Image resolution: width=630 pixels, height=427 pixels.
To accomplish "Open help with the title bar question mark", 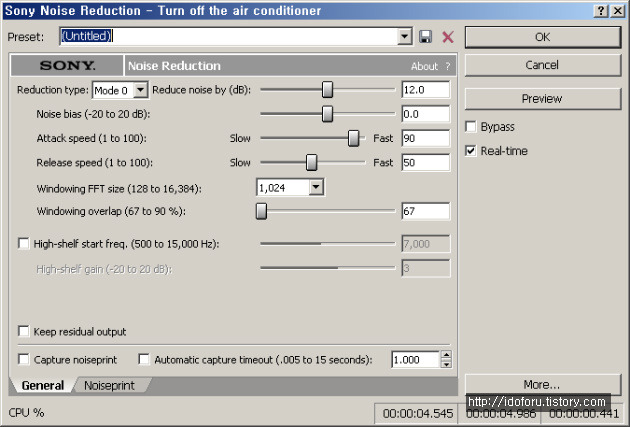I will 600,11.
